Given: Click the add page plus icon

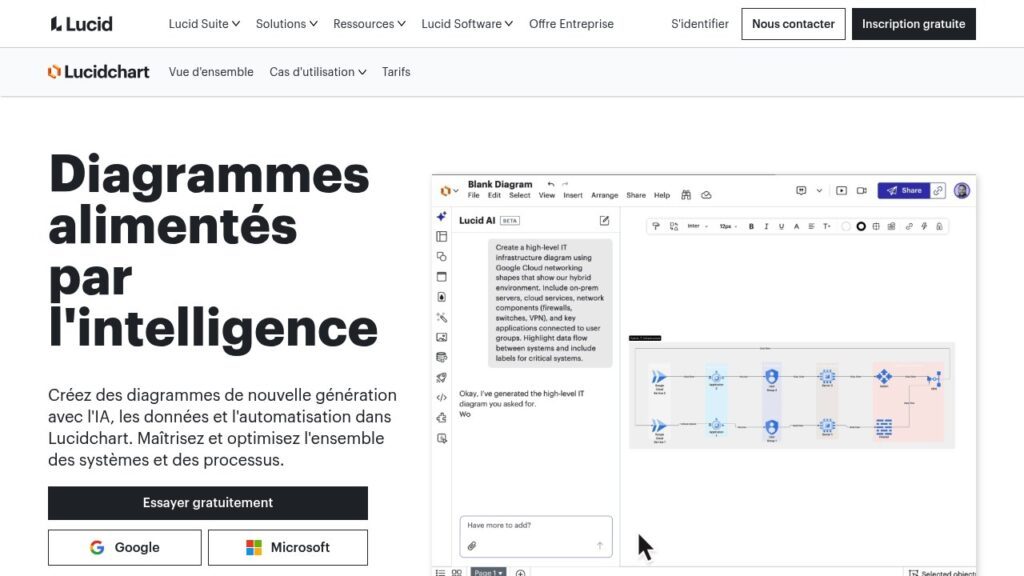Looking at the screenshot, I should click(x=520, y=573).
